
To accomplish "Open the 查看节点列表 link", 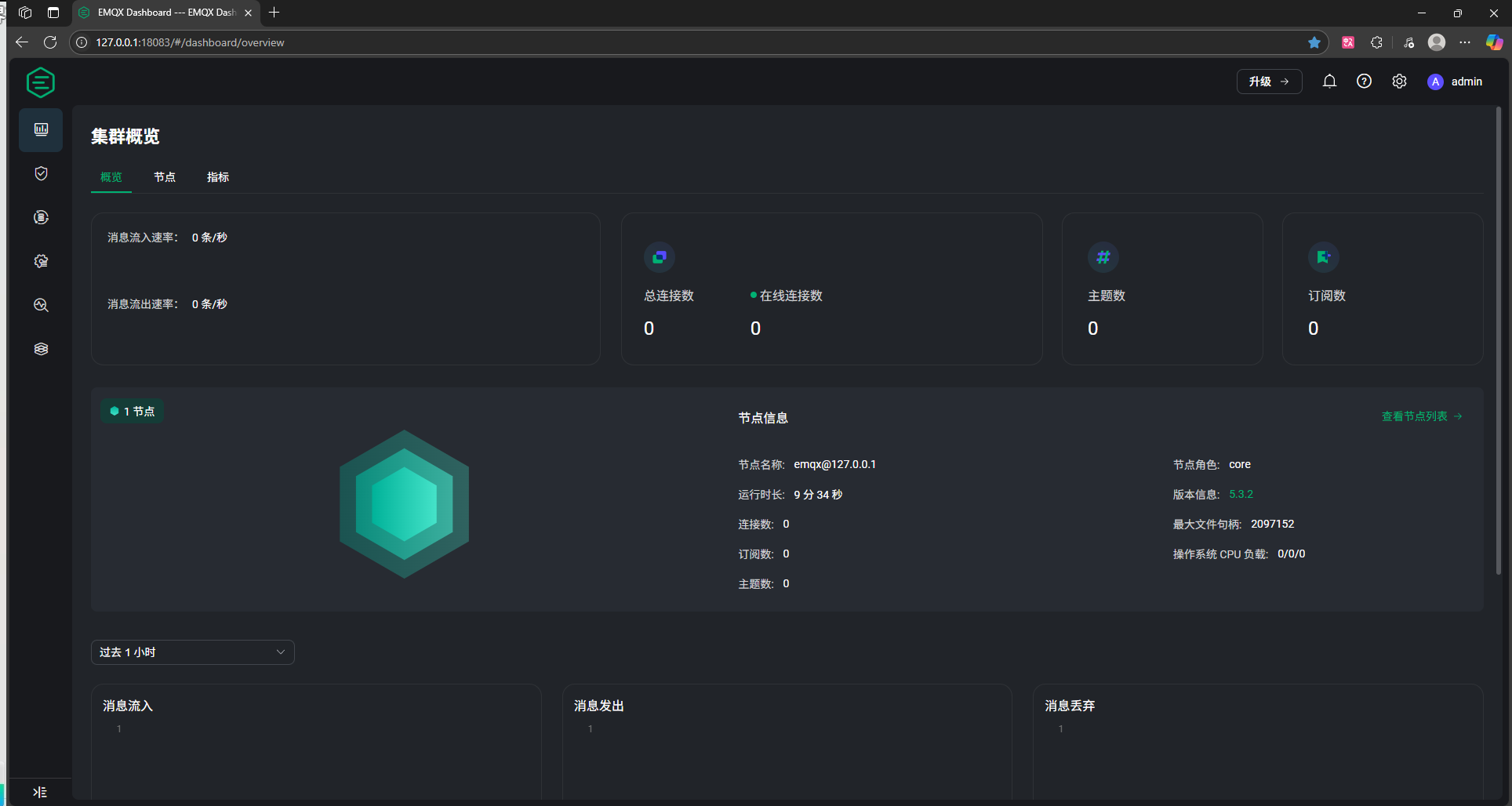I will [1422, 416].
